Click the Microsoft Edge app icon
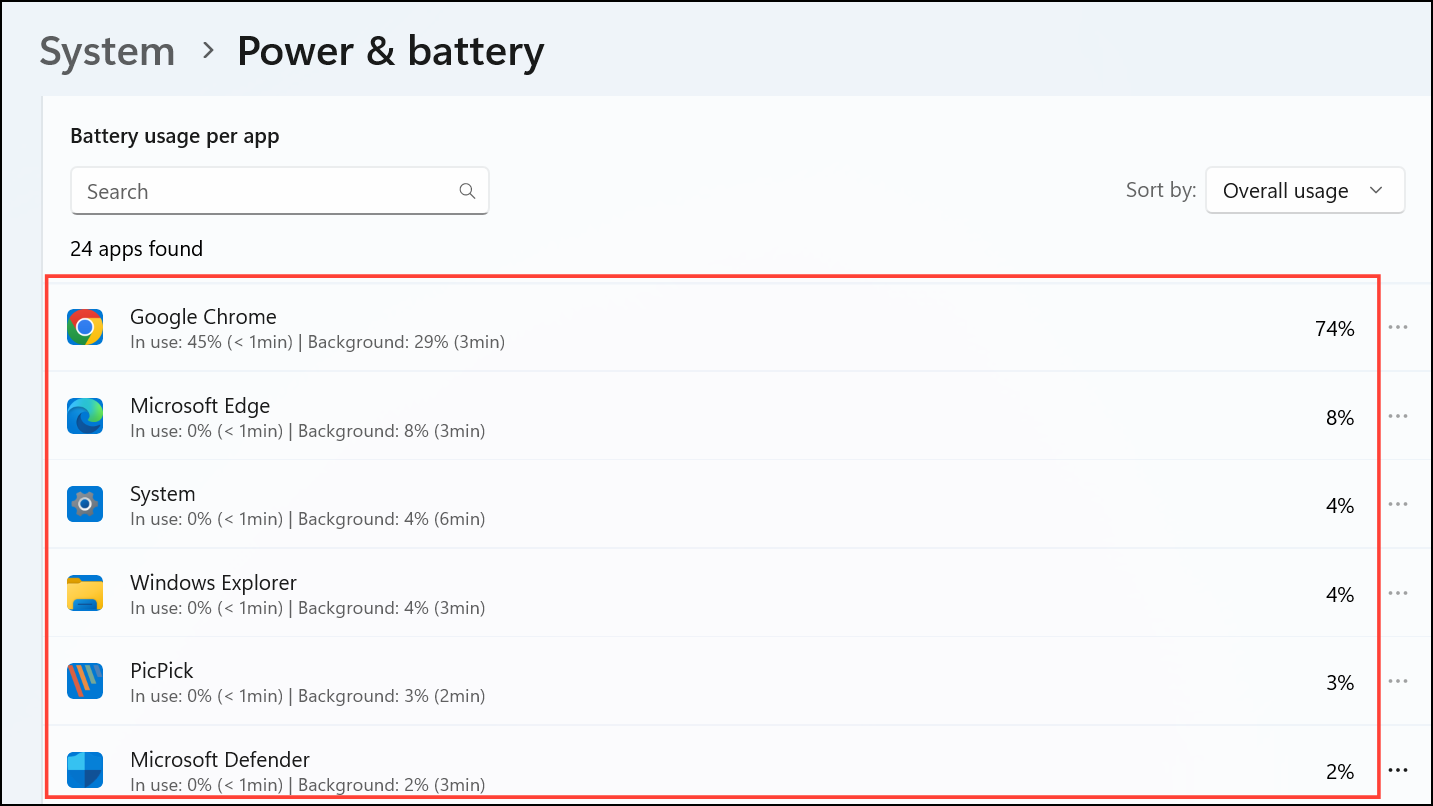This screenshot has height=806, width=1433. [85, 416]
